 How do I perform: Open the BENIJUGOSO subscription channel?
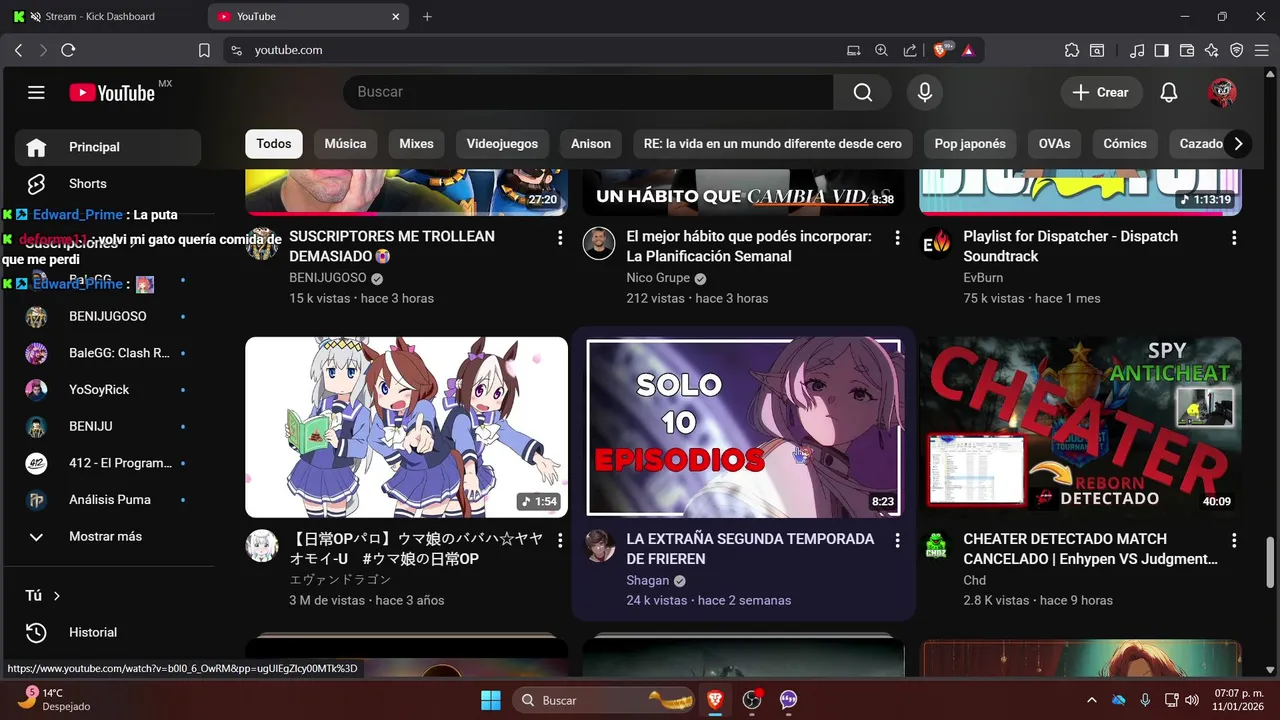(x=108, y=316)
